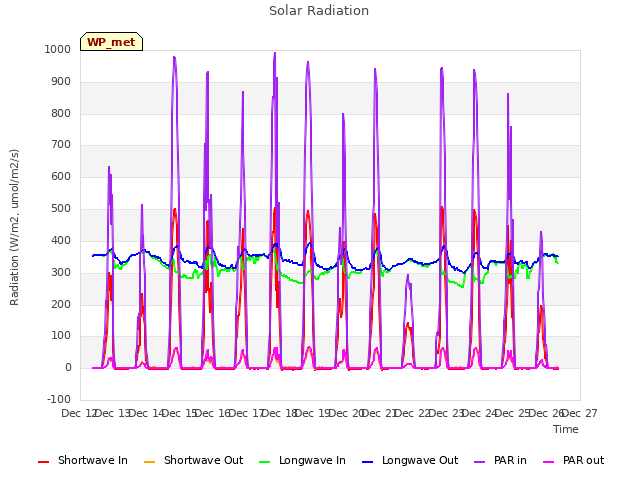The width and height of the screenshot is (640, 480).
Task: Click the 200 y-axis tick label
Action: pyautogui.click(x=61, y=304)
